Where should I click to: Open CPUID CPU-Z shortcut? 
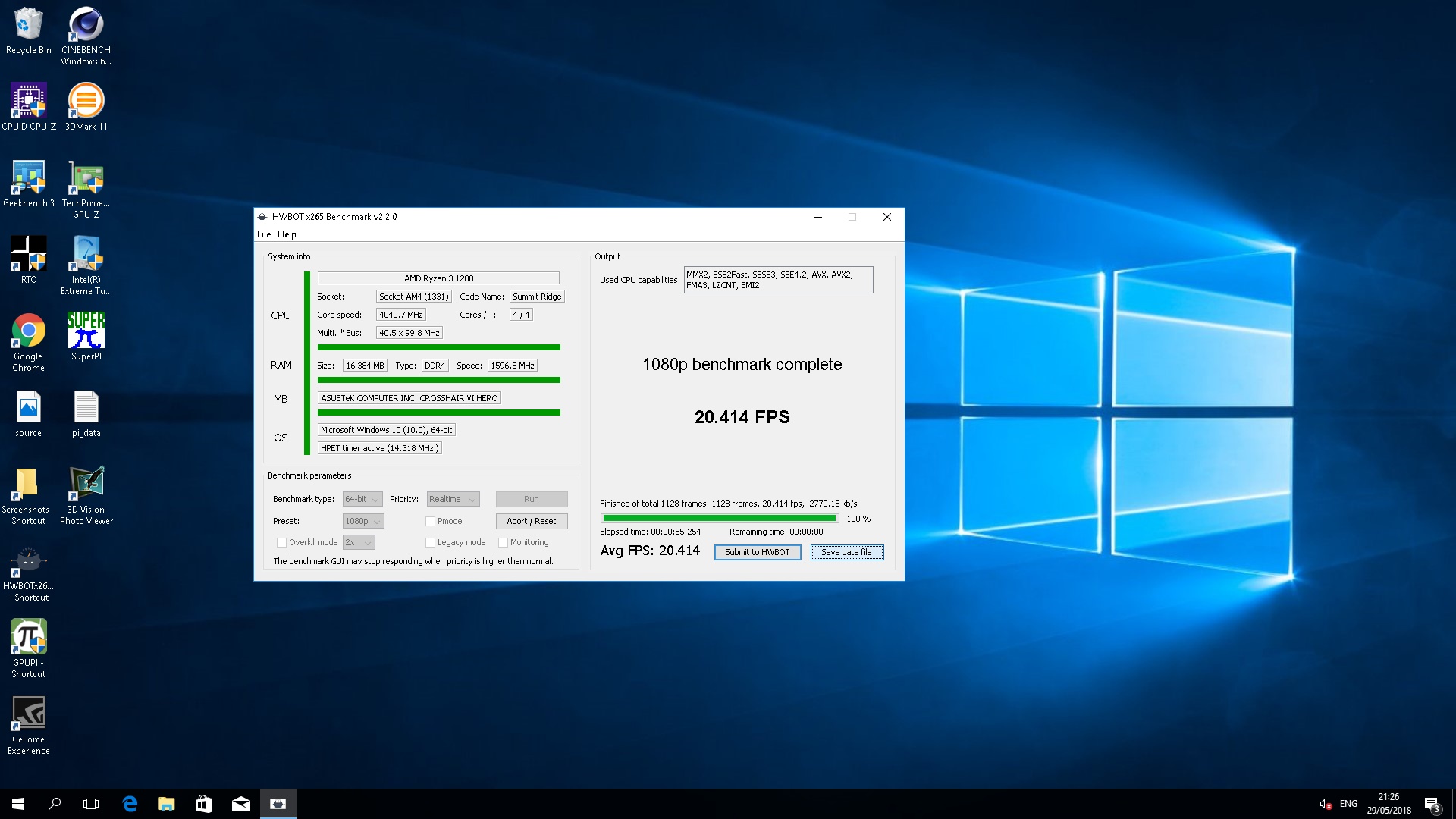[28, 106]
